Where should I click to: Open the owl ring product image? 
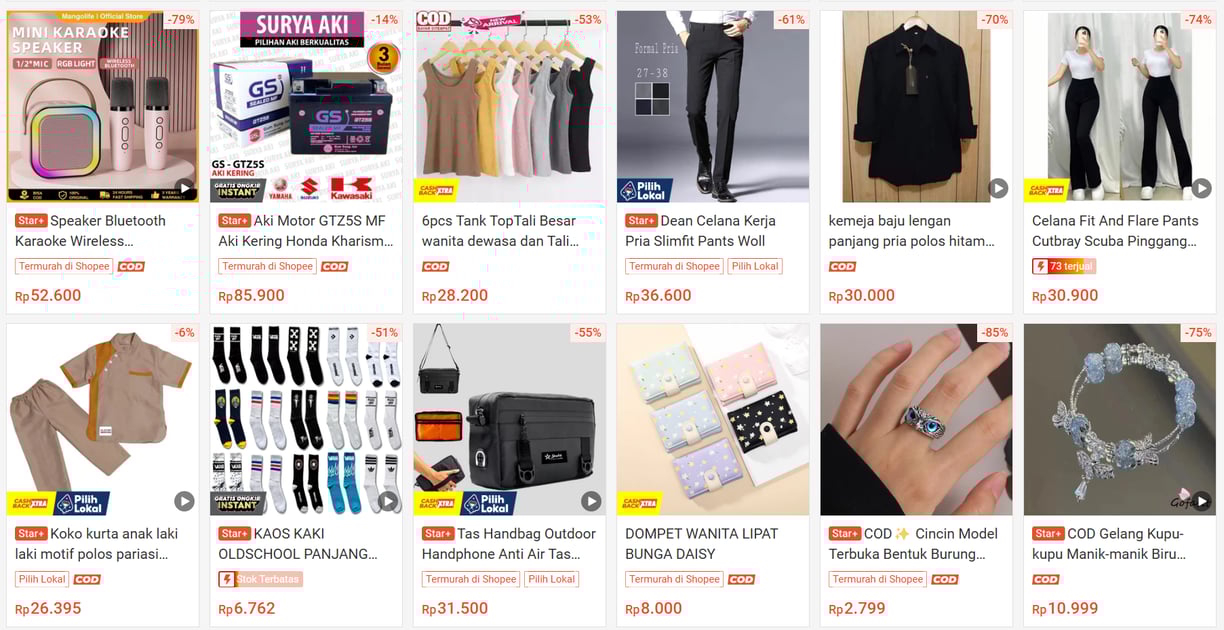click(916, 420)
